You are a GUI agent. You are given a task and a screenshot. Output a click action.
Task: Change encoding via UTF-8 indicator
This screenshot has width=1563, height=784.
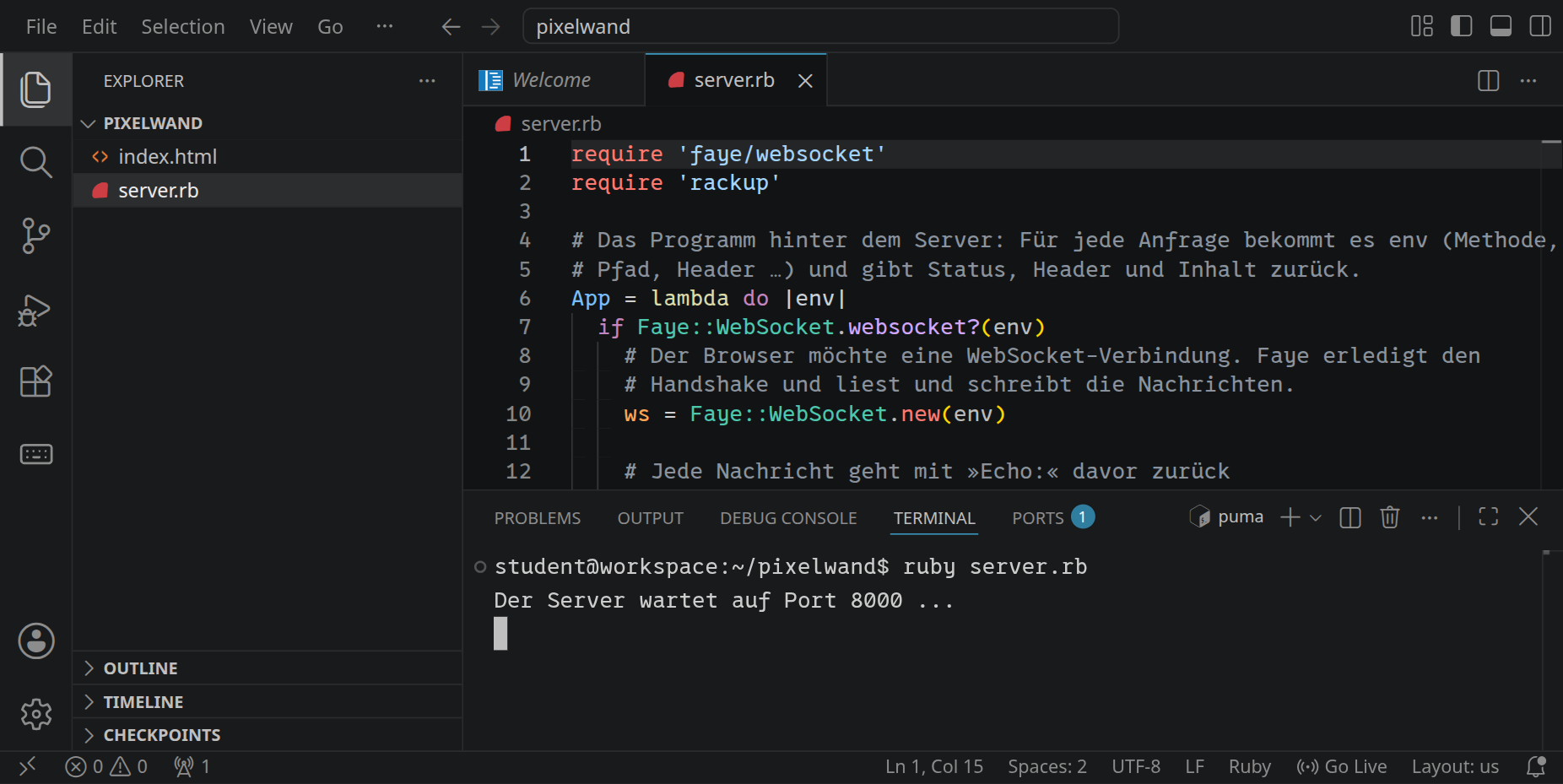click(x=1136, y=766)
